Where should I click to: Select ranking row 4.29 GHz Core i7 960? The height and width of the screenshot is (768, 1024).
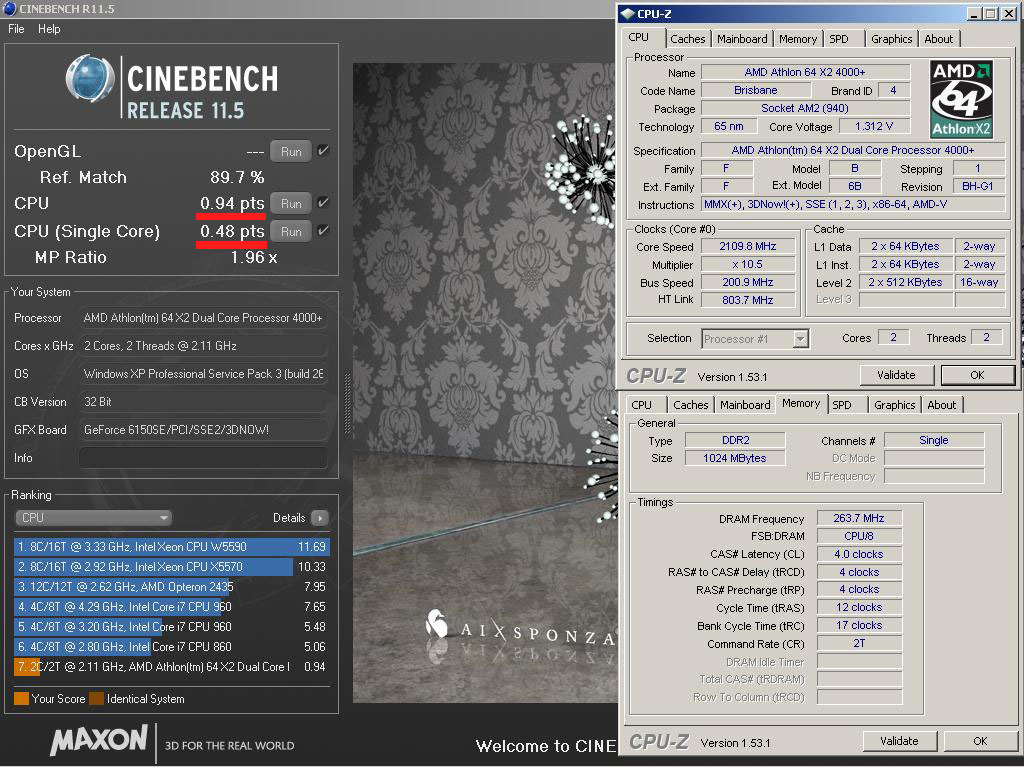171,607
